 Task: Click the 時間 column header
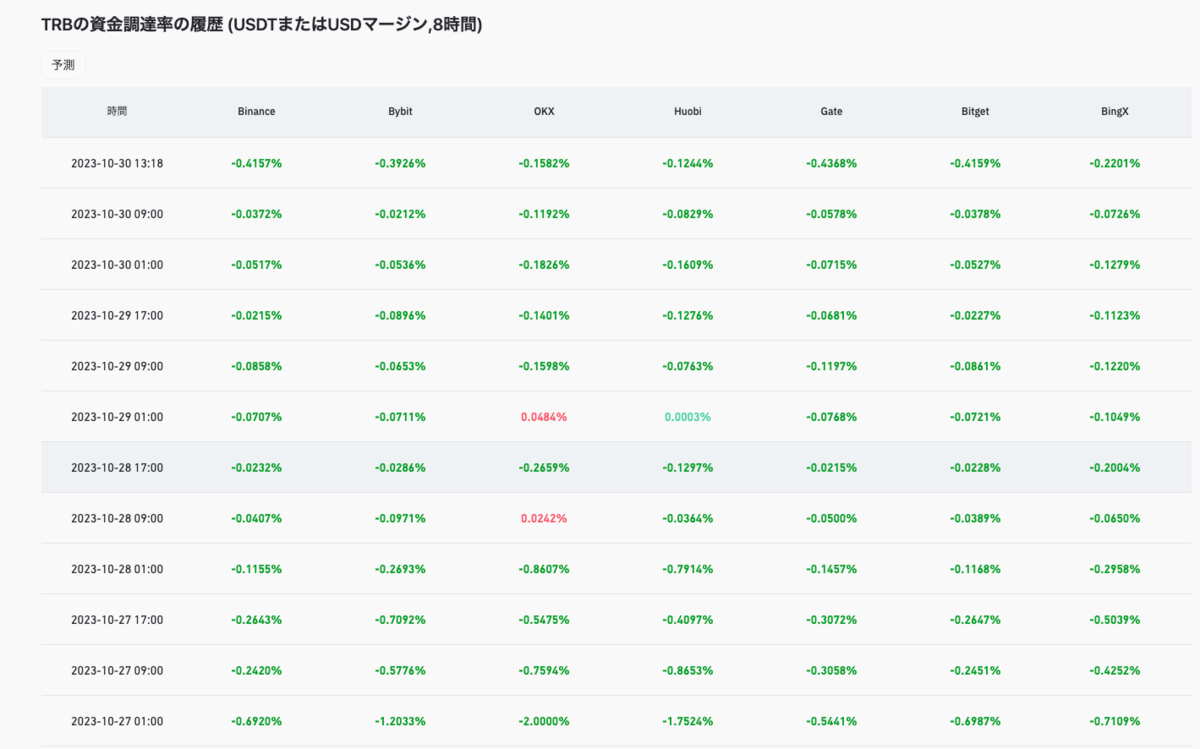117,112
